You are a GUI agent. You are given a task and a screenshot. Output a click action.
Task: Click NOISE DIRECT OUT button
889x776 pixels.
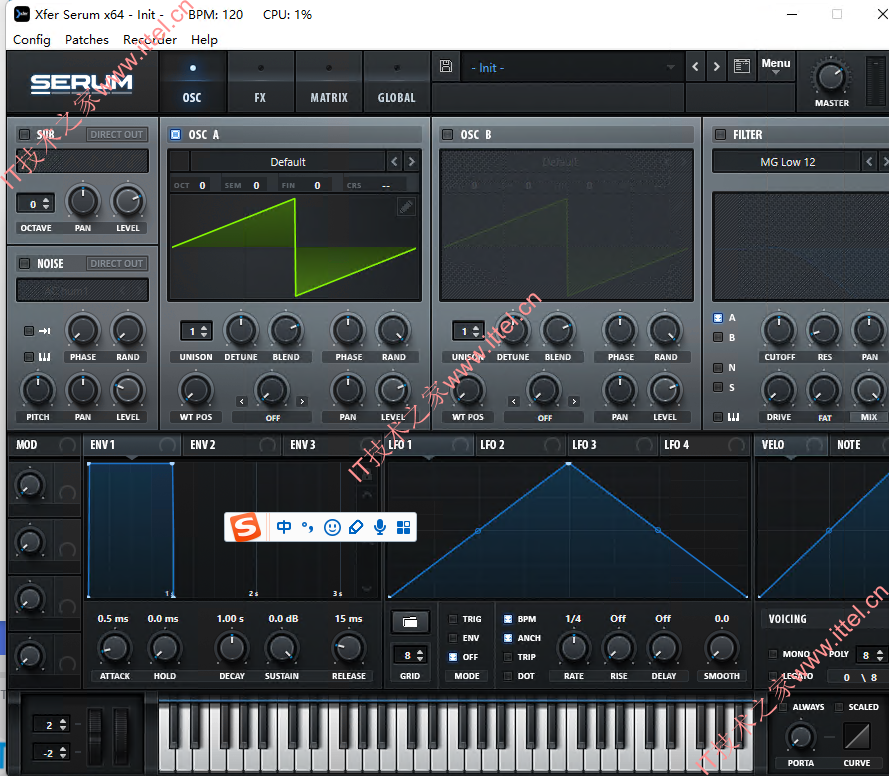point(117,264)
